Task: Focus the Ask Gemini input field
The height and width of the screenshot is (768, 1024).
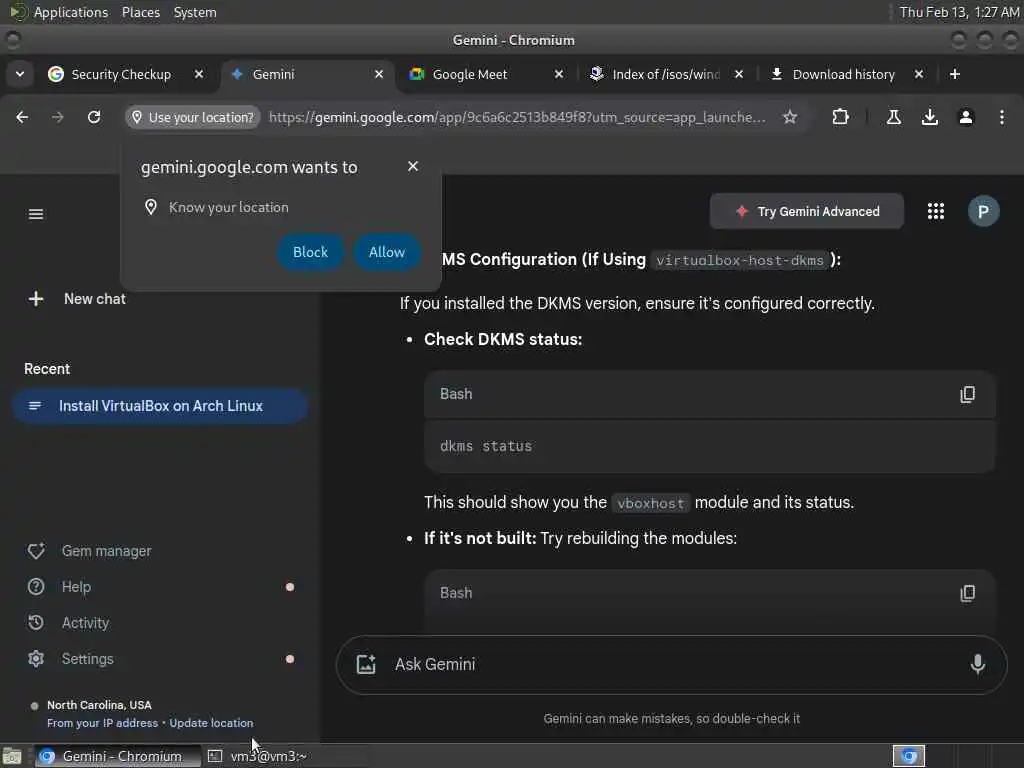Action: pyautogui.click(x=673, y=664)
